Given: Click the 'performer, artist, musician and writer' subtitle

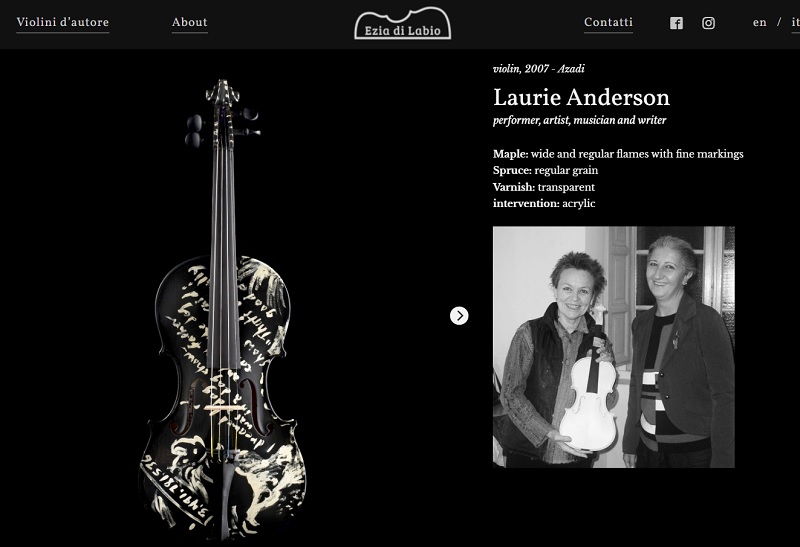Looking at the screenshot, I should 580,120.
